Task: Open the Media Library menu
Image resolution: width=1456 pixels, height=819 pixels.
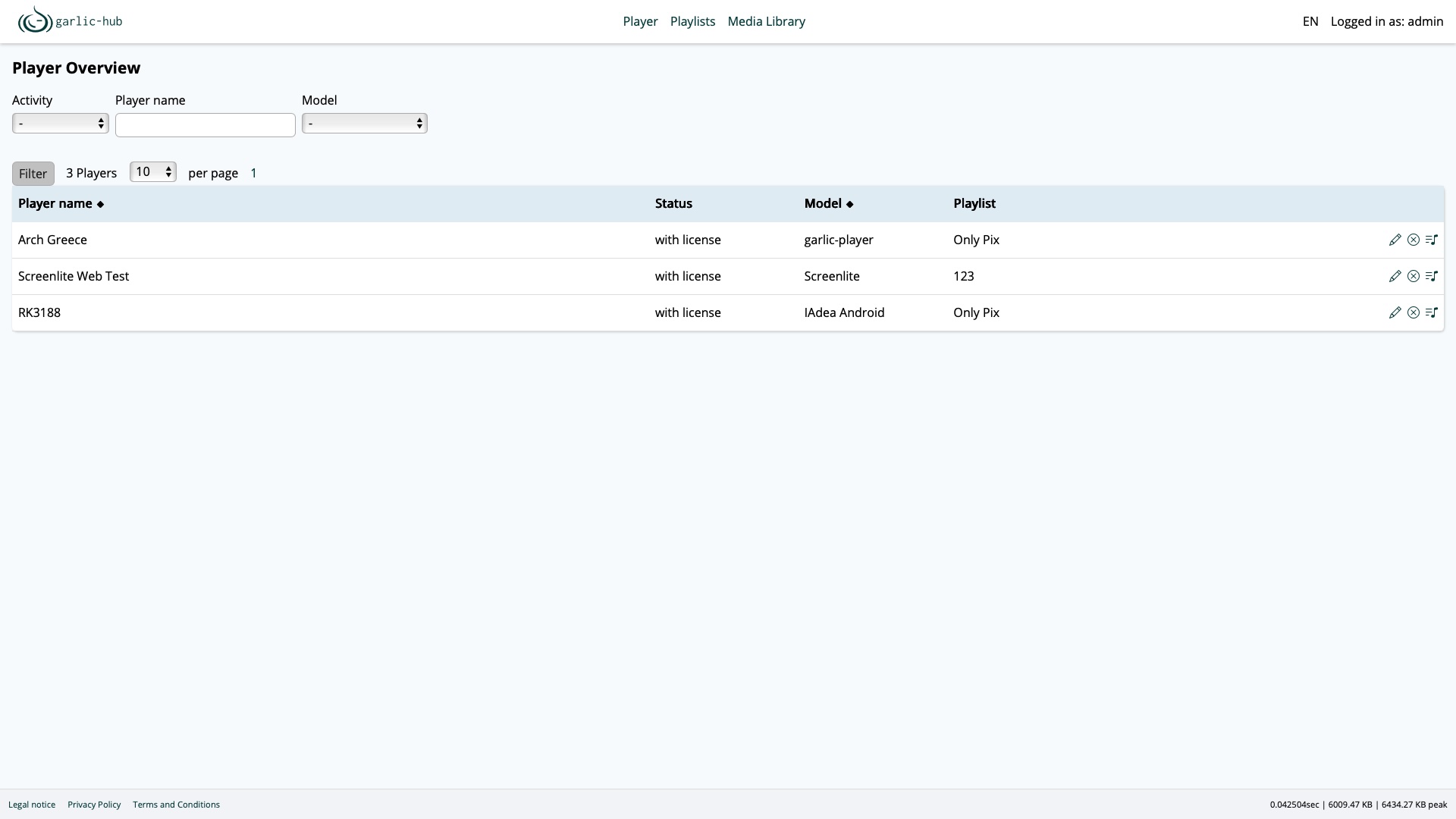Action: coord(766,21)
